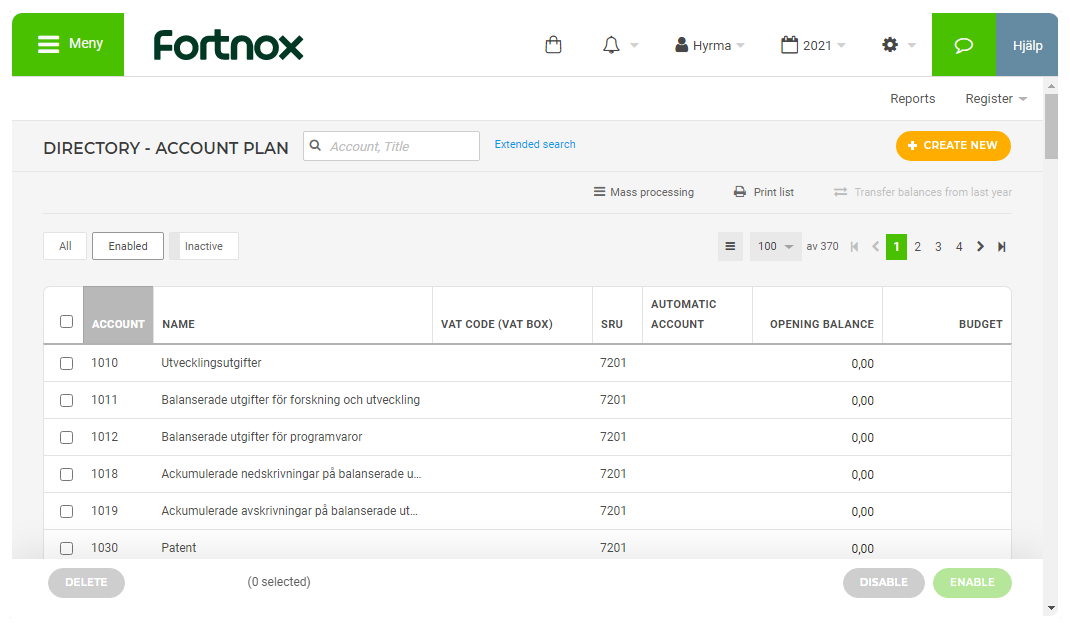This screenshot has width=1070, height=630.
Task: Open Extended search
Action: pos(535,145)
